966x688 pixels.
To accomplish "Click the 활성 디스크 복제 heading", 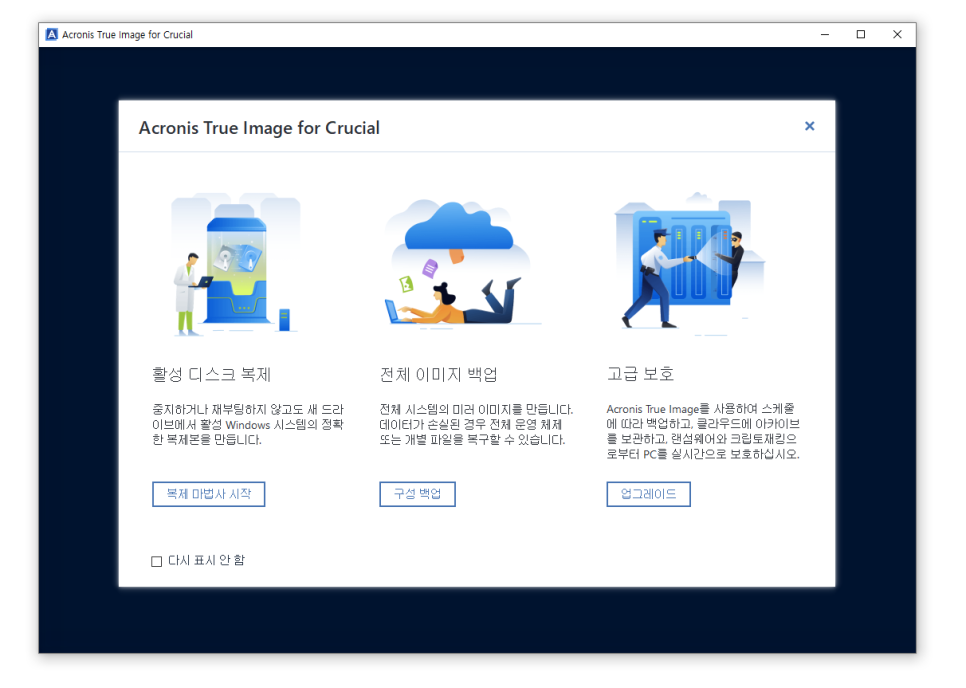I will (211, 374).
